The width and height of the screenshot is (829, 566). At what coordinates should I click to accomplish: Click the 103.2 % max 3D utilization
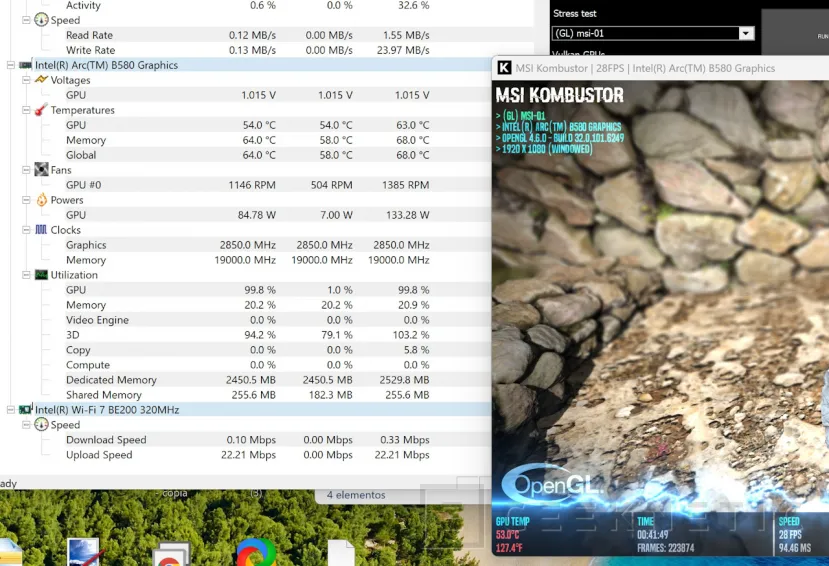click(410, 335)
